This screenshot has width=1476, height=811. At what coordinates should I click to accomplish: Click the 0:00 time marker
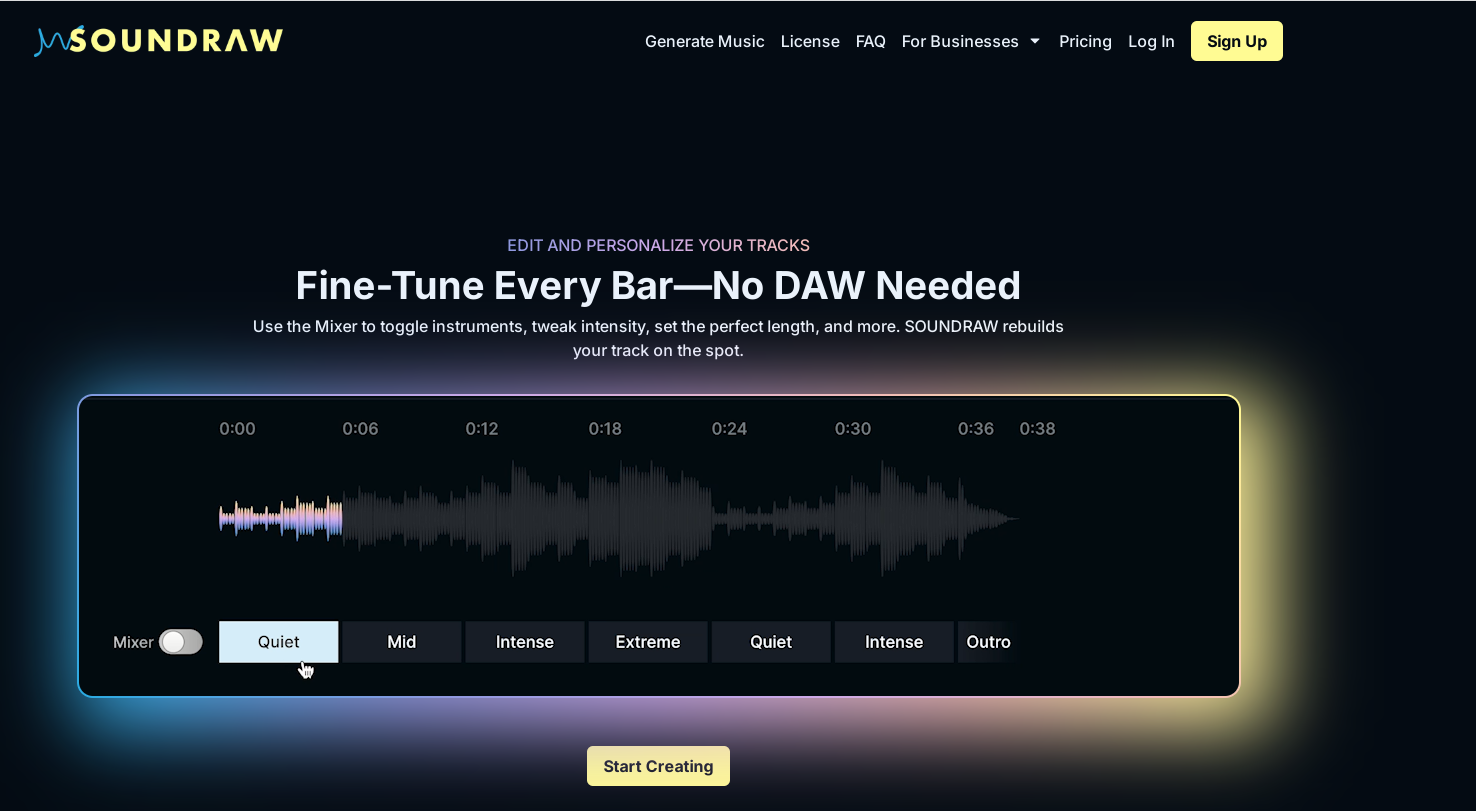click(x=237, y=429)
